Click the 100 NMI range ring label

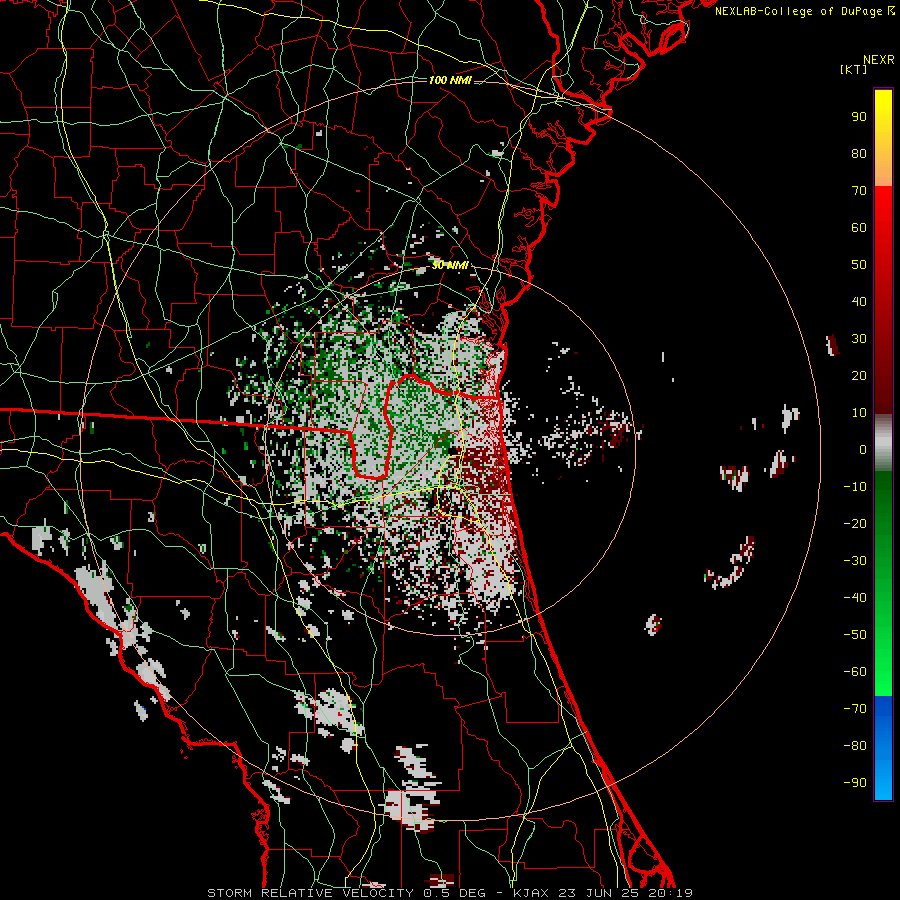click(450, 80)
